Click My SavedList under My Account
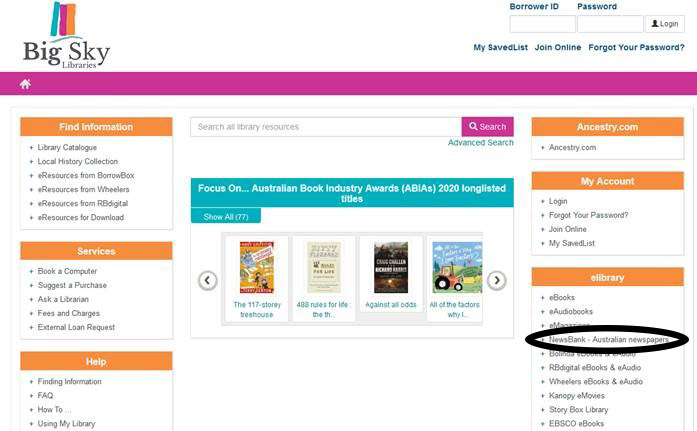Viewport: 697px width, 431px height. click(572, 243)
